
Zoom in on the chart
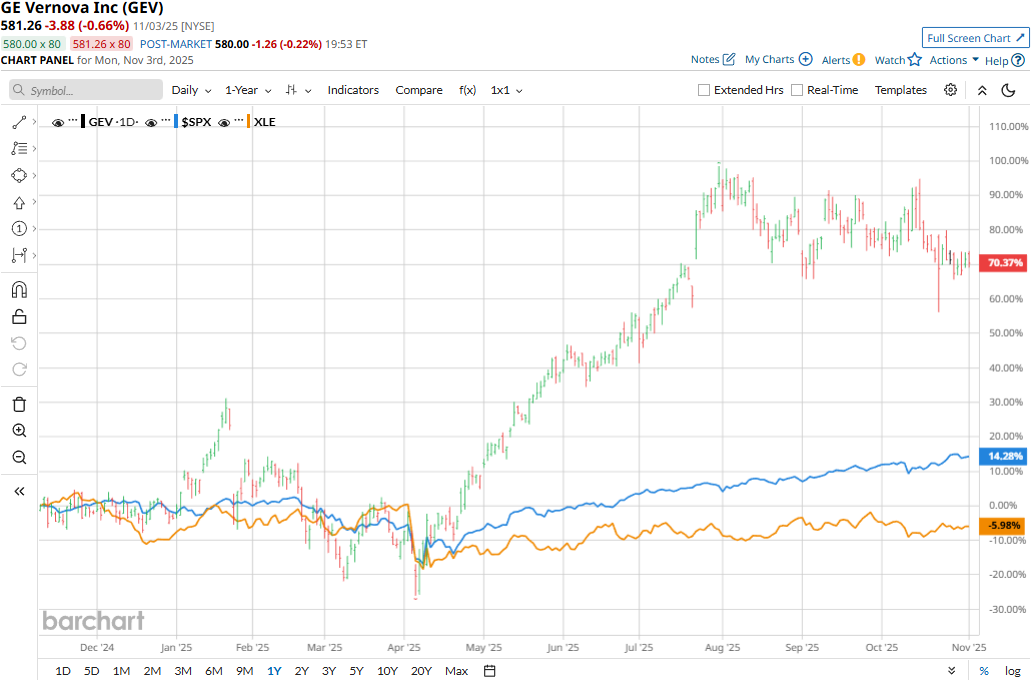point(19,431)
